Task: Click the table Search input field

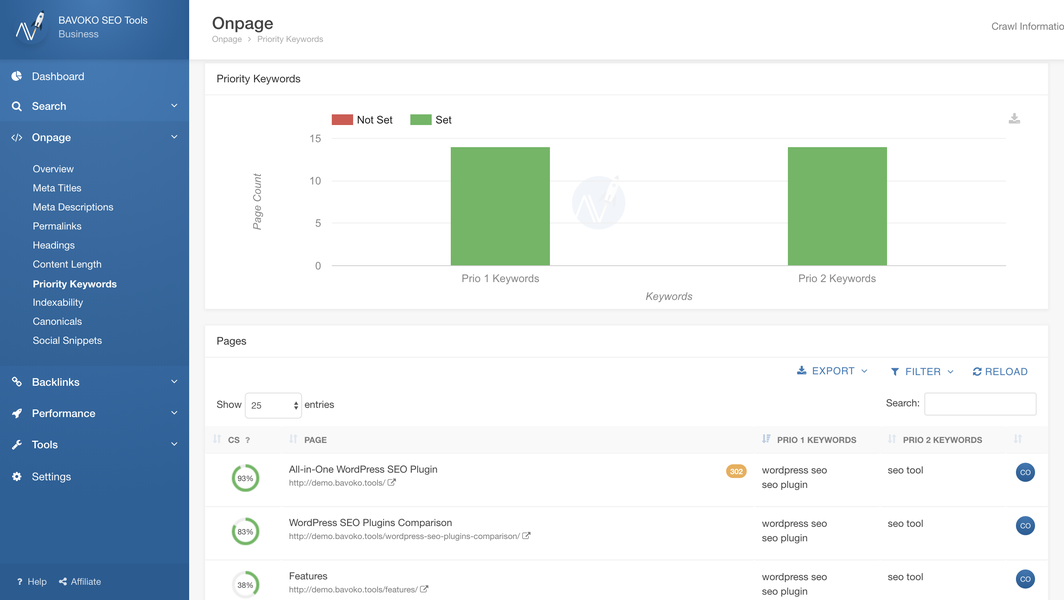Action: 980,403
